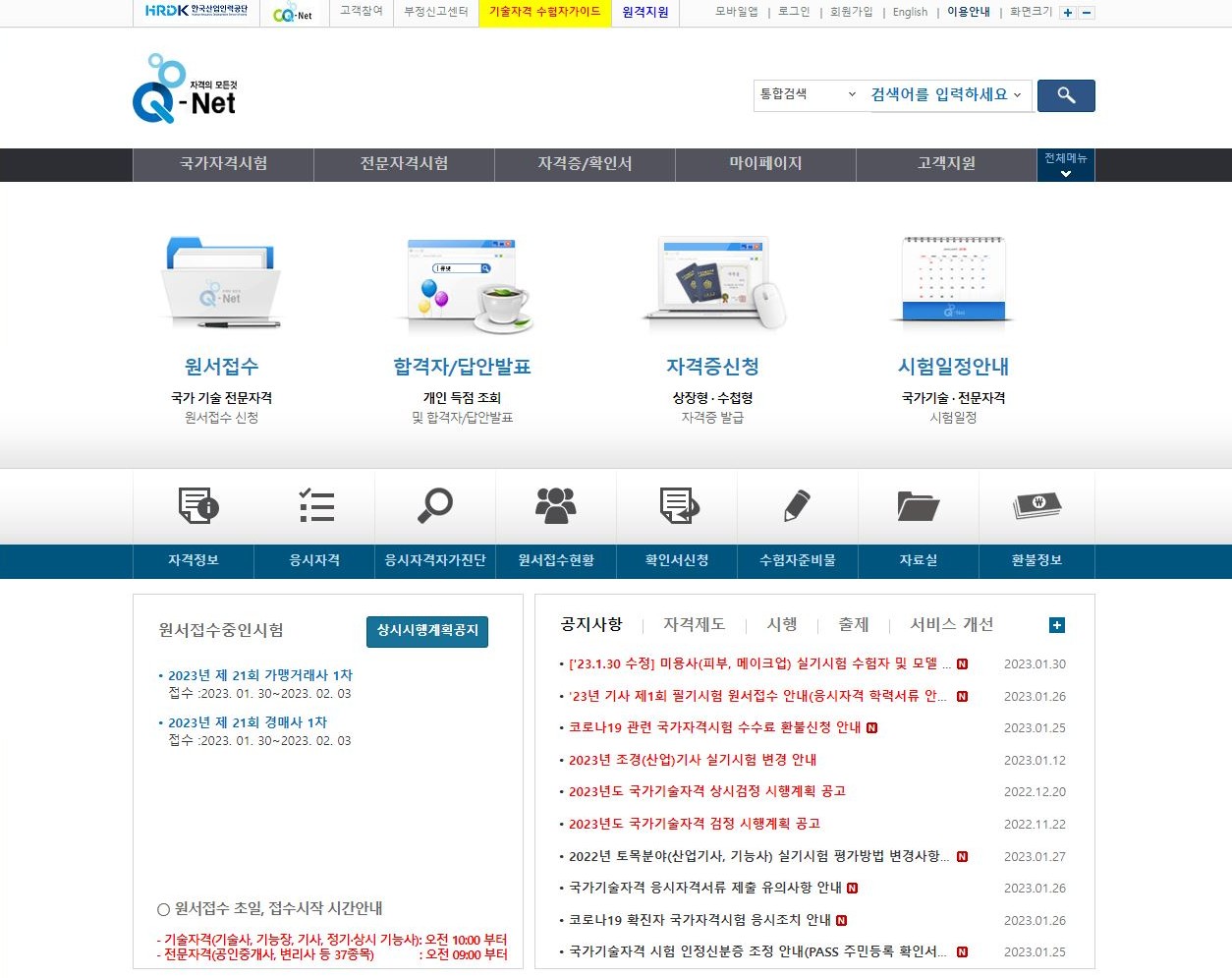Select the 수험자준비물 pencil icon
1232x978 pixels.
click(x=797, y=506)
